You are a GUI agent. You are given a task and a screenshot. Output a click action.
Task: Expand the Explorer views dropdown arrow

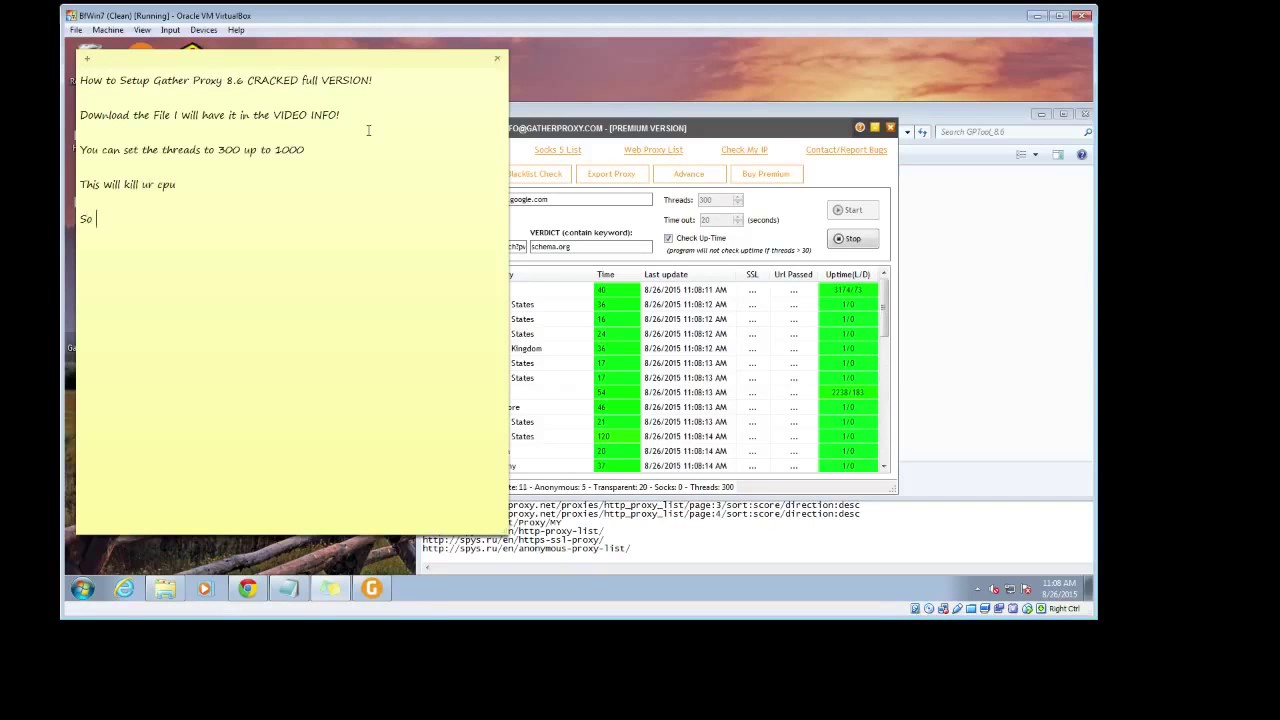point(1035,155)
